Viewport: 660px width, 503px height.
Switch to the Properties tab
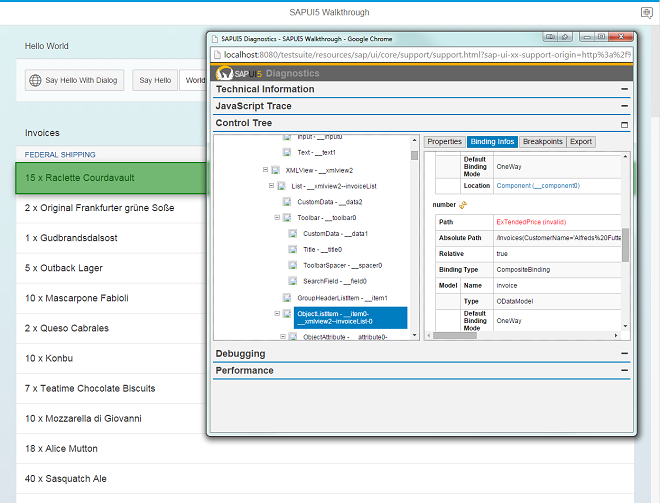coord(444,142)
